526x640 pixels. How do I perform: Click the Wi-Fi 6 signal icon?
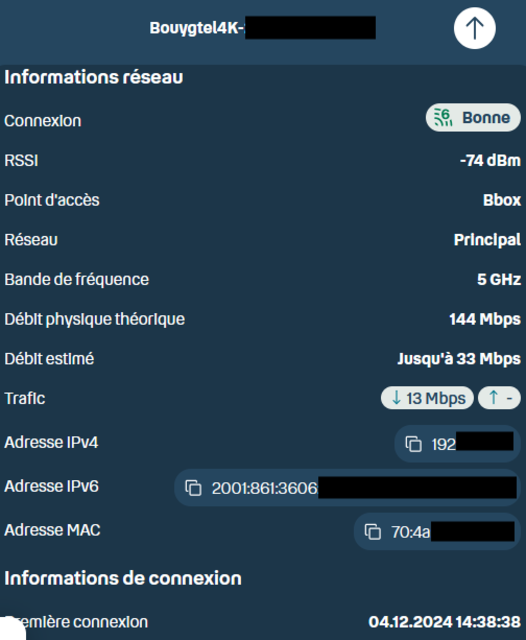point(443,118)
